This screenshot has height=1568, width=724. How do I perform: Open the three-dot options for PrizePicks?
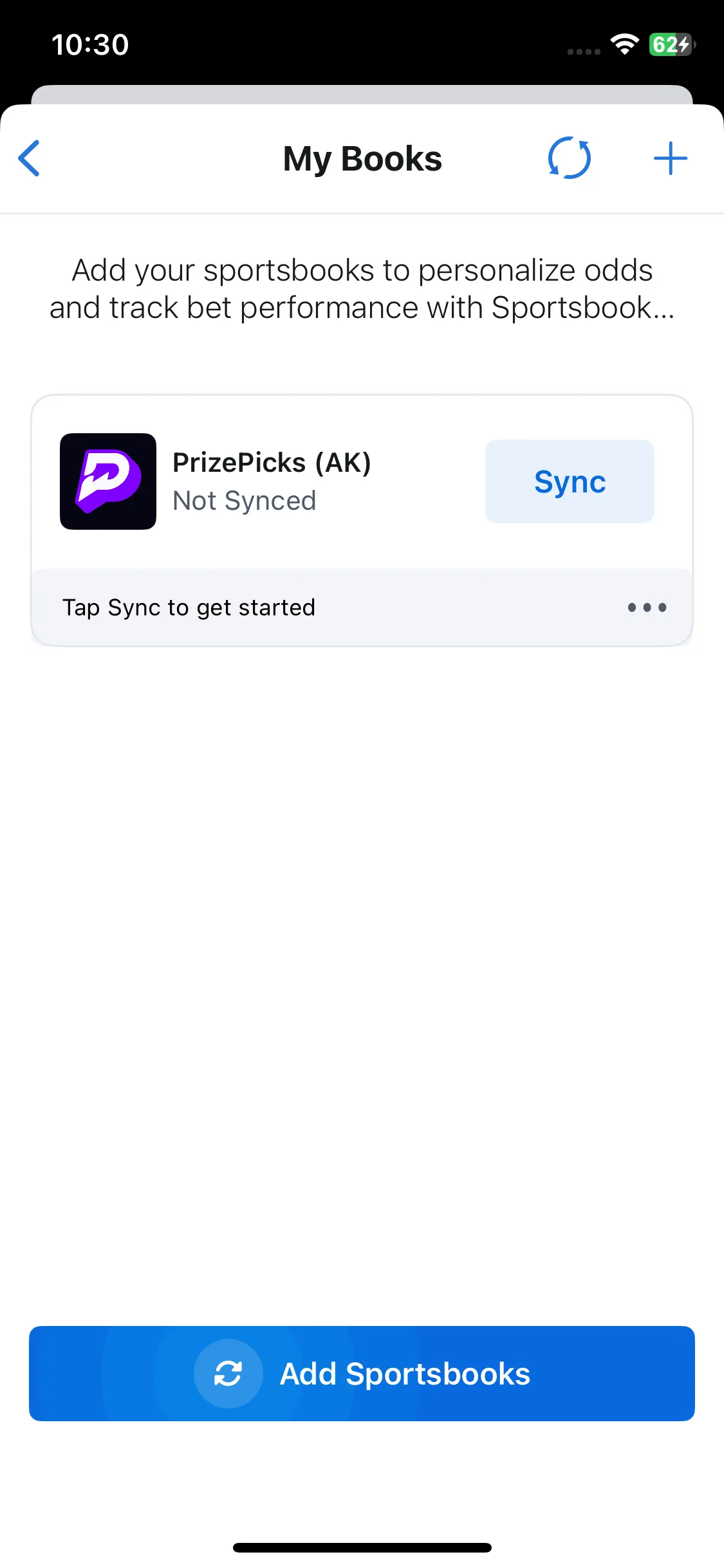(647, 608)
